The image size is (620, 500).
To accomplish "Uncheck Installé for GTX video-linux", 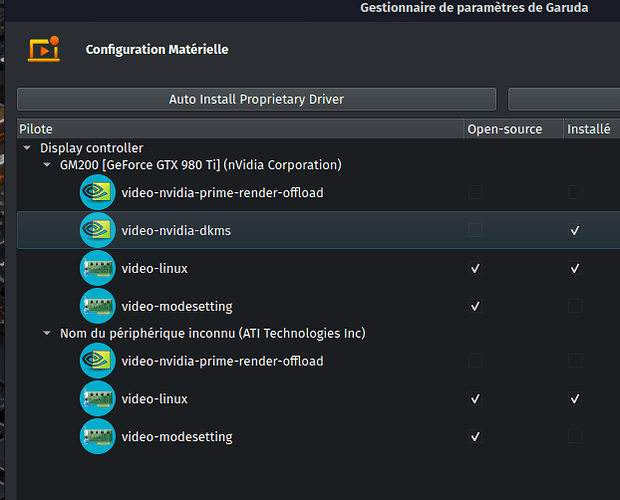I will coord(575,268).
